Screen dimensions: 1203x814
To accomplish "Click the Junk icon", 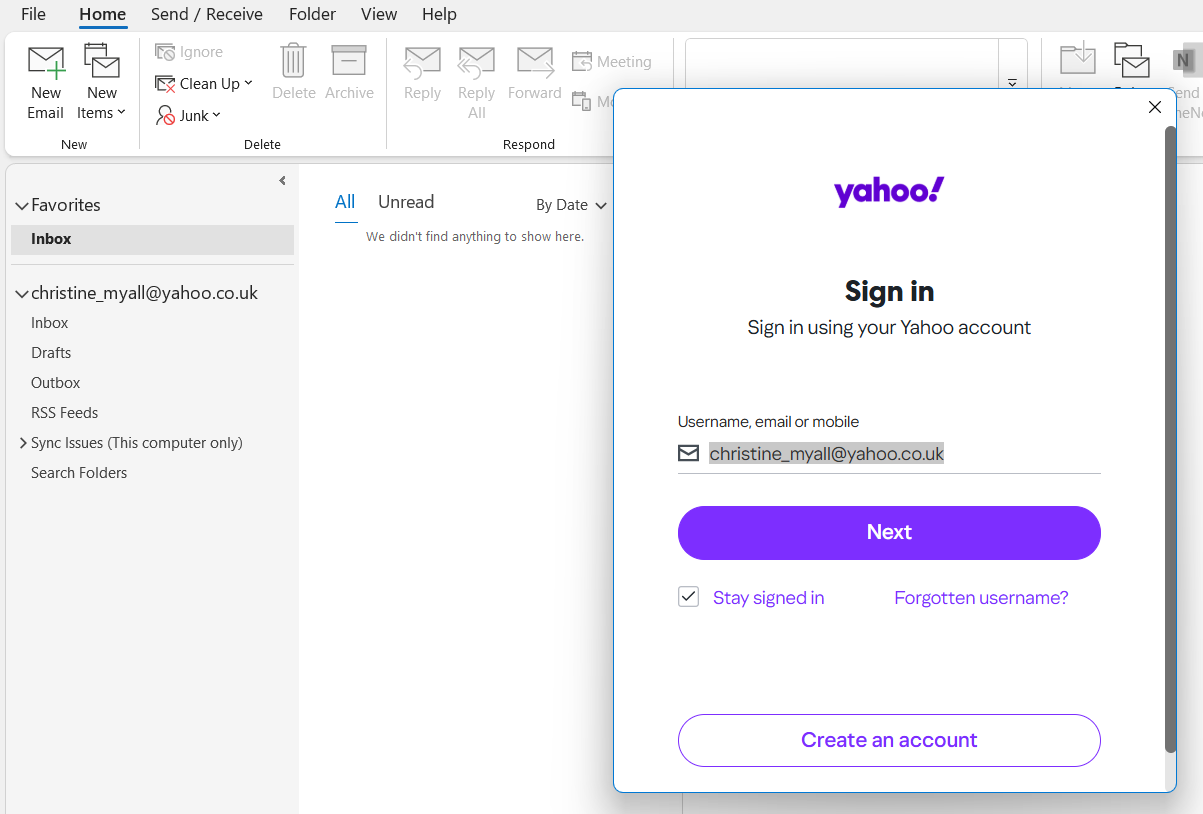I will (166, 116).
